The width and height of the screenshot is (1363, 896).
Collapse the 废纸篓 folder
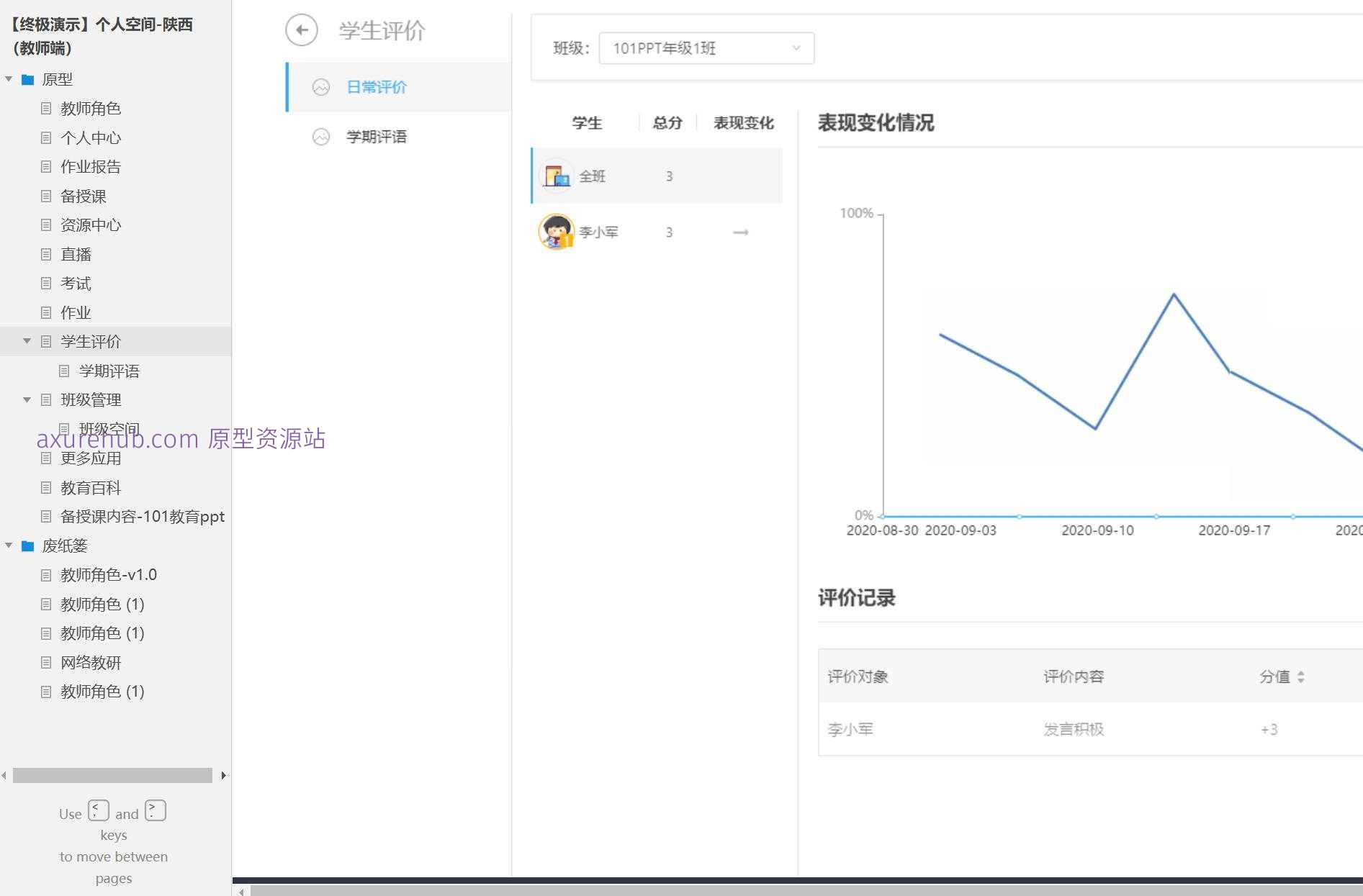click(x=9, y=546)
